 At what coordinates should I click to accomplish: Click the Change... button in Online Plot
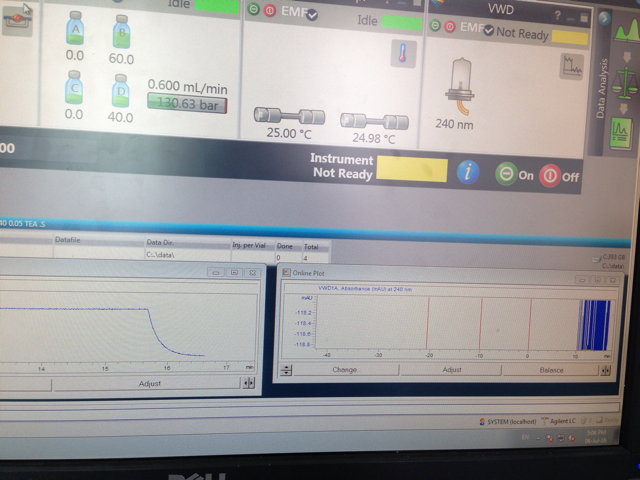coord(346,369)
